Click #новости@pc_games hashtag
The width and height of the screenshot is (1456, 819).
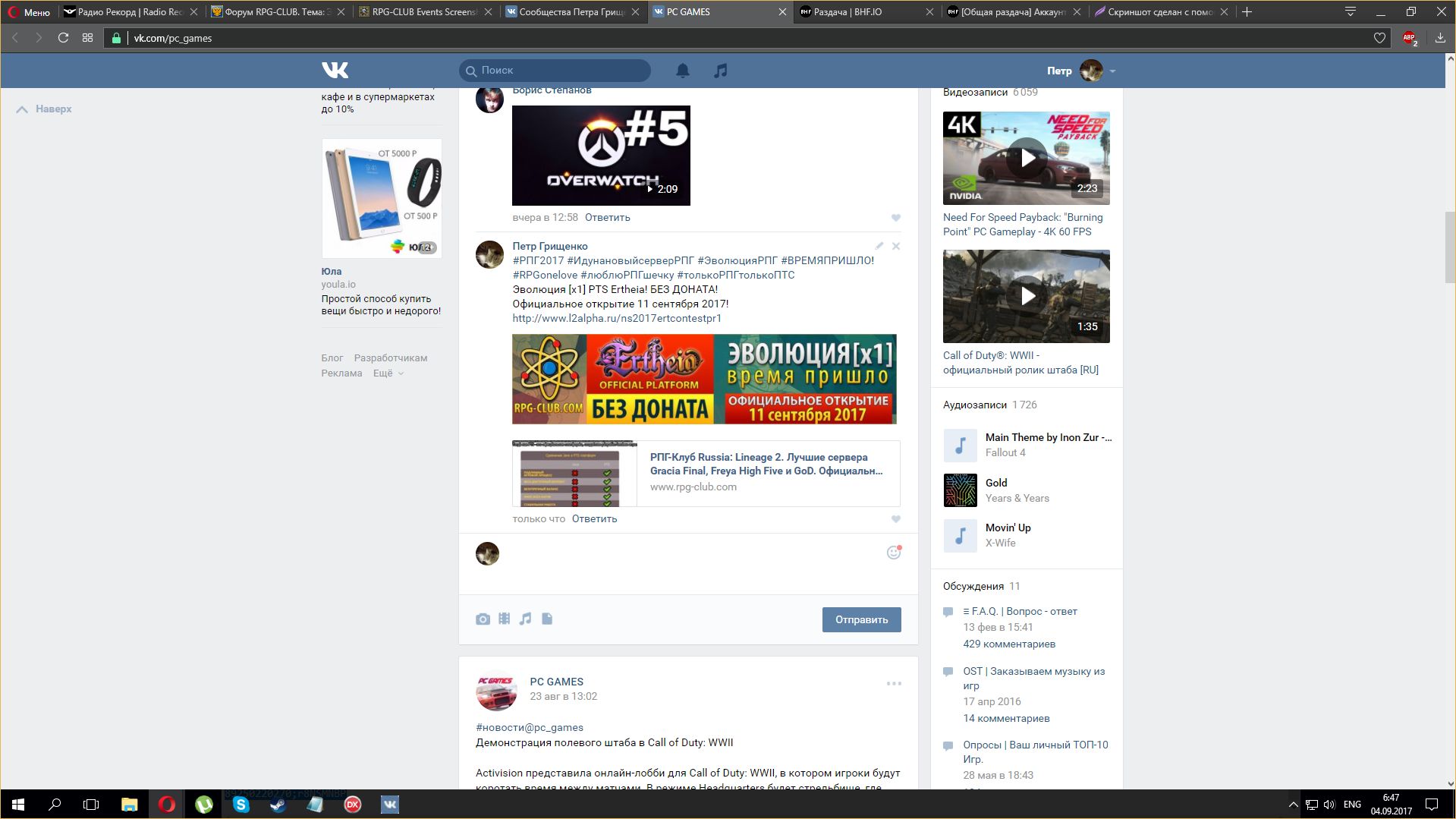[x=530, y=727]
